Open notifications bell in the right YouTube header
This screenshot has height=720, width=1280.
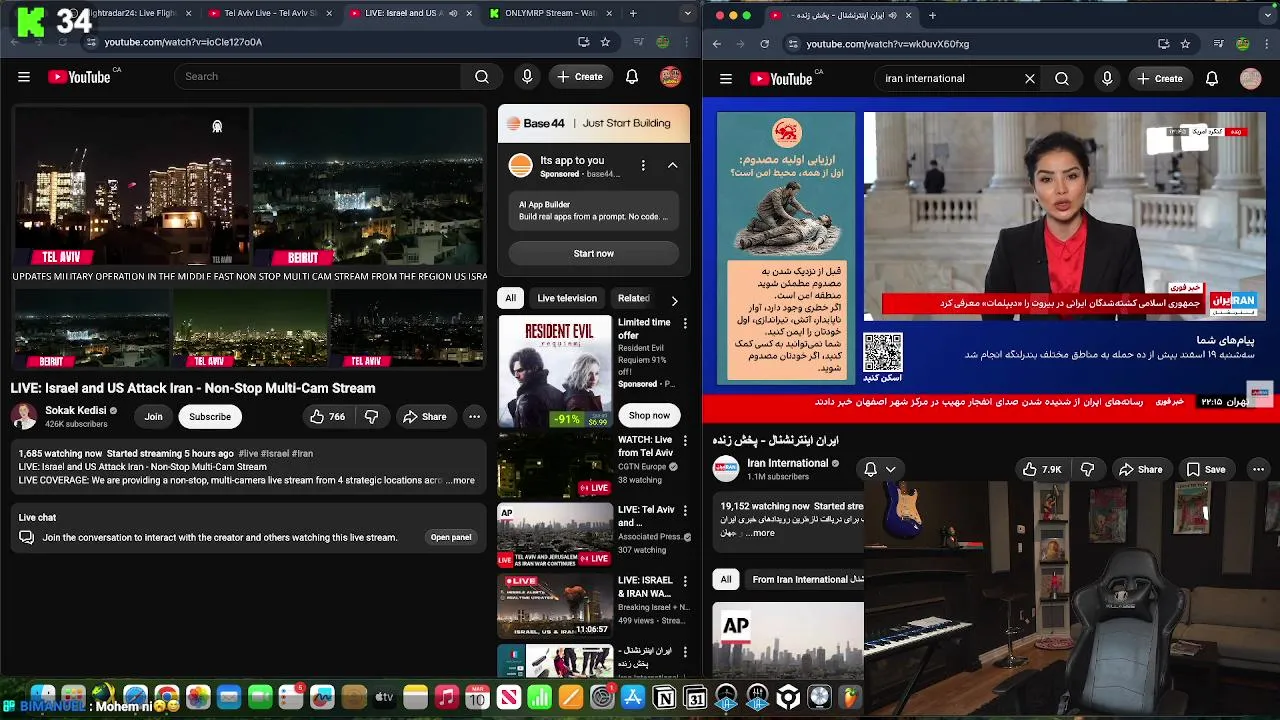1212,79
